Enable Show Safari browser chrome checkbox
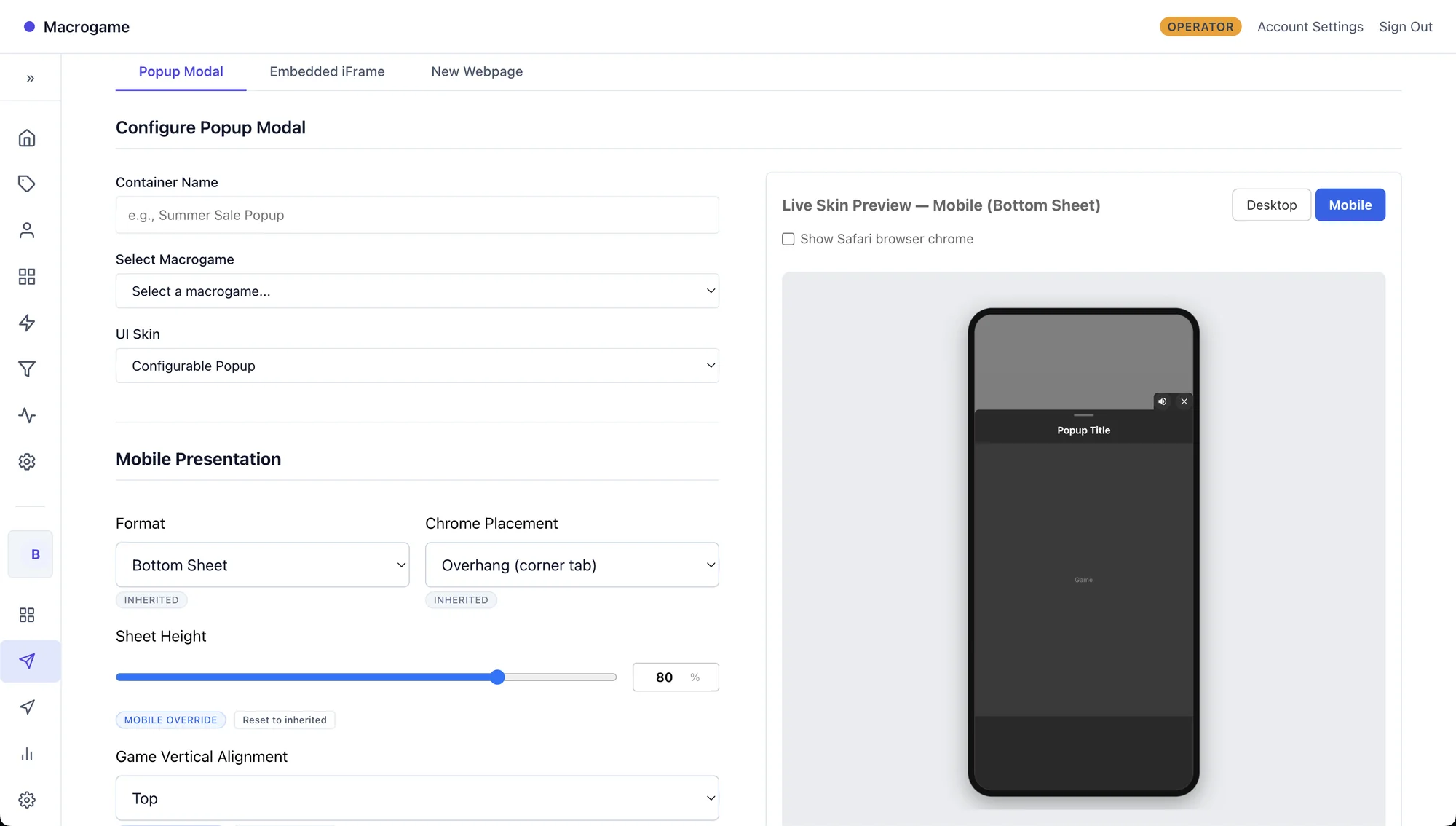This screenshot has height=826, width=1456. click(788, 239)
